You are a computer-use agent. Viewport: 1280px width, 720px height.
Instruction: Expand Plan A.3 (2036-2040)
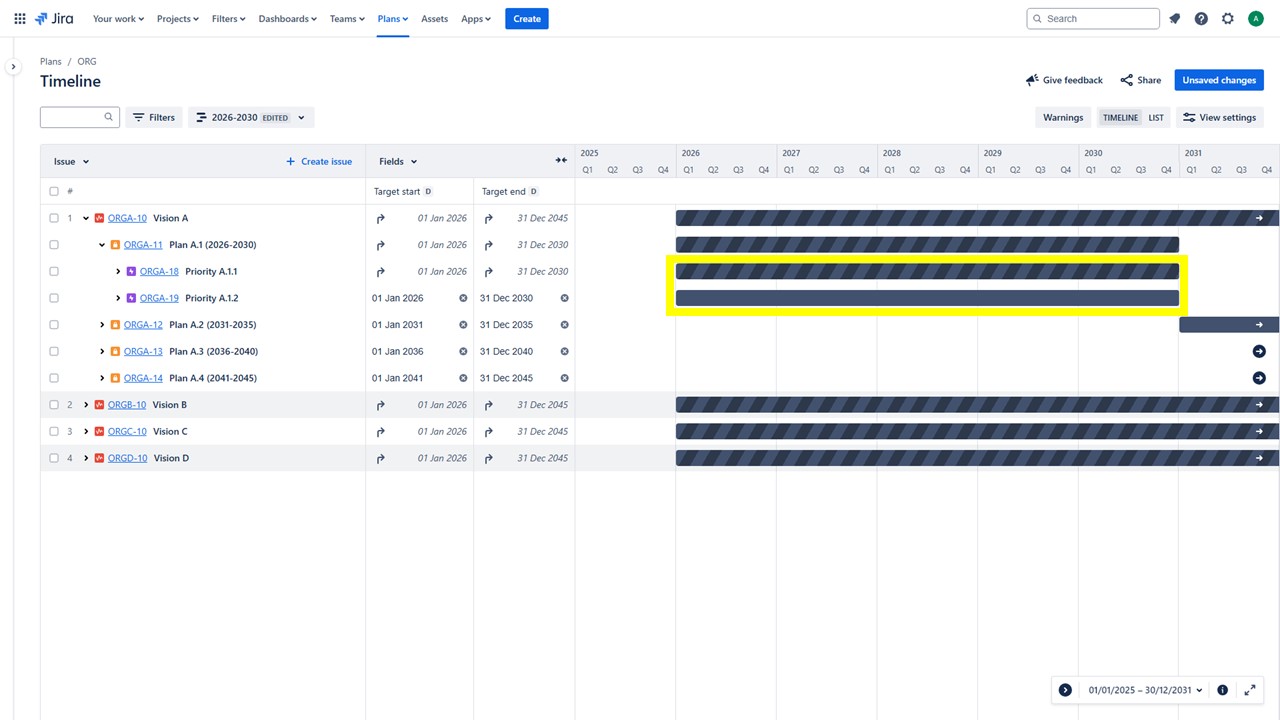point(102,352)
